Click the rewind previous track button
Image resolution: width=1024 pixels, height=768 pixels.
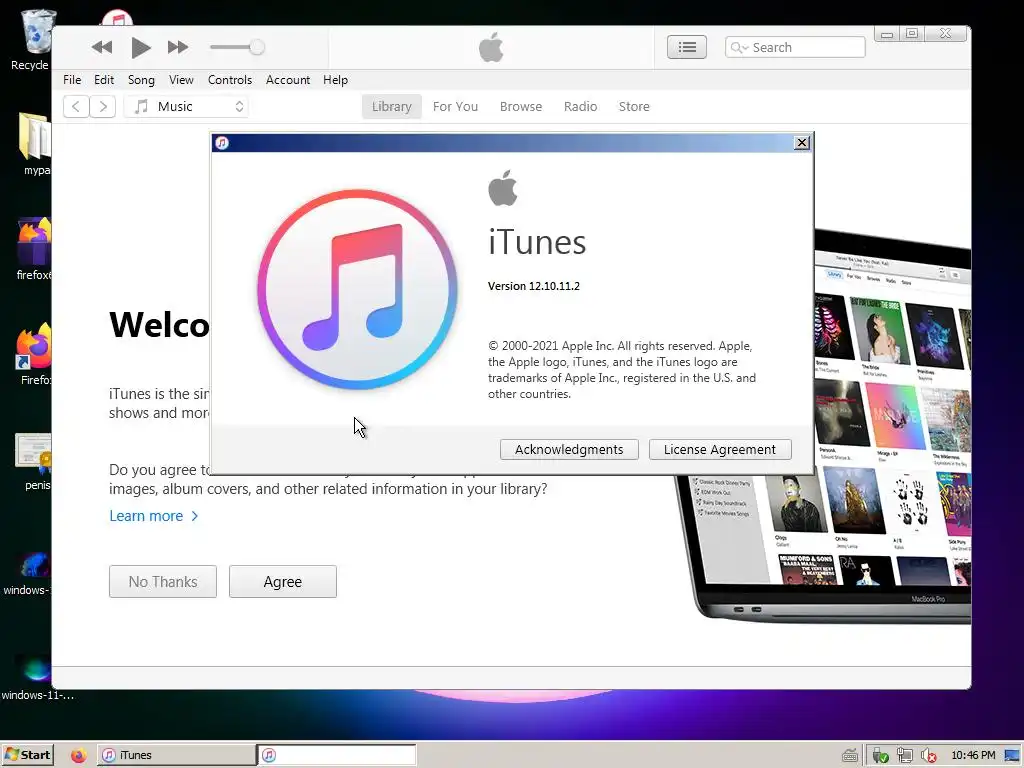click(x=102, y=47)
